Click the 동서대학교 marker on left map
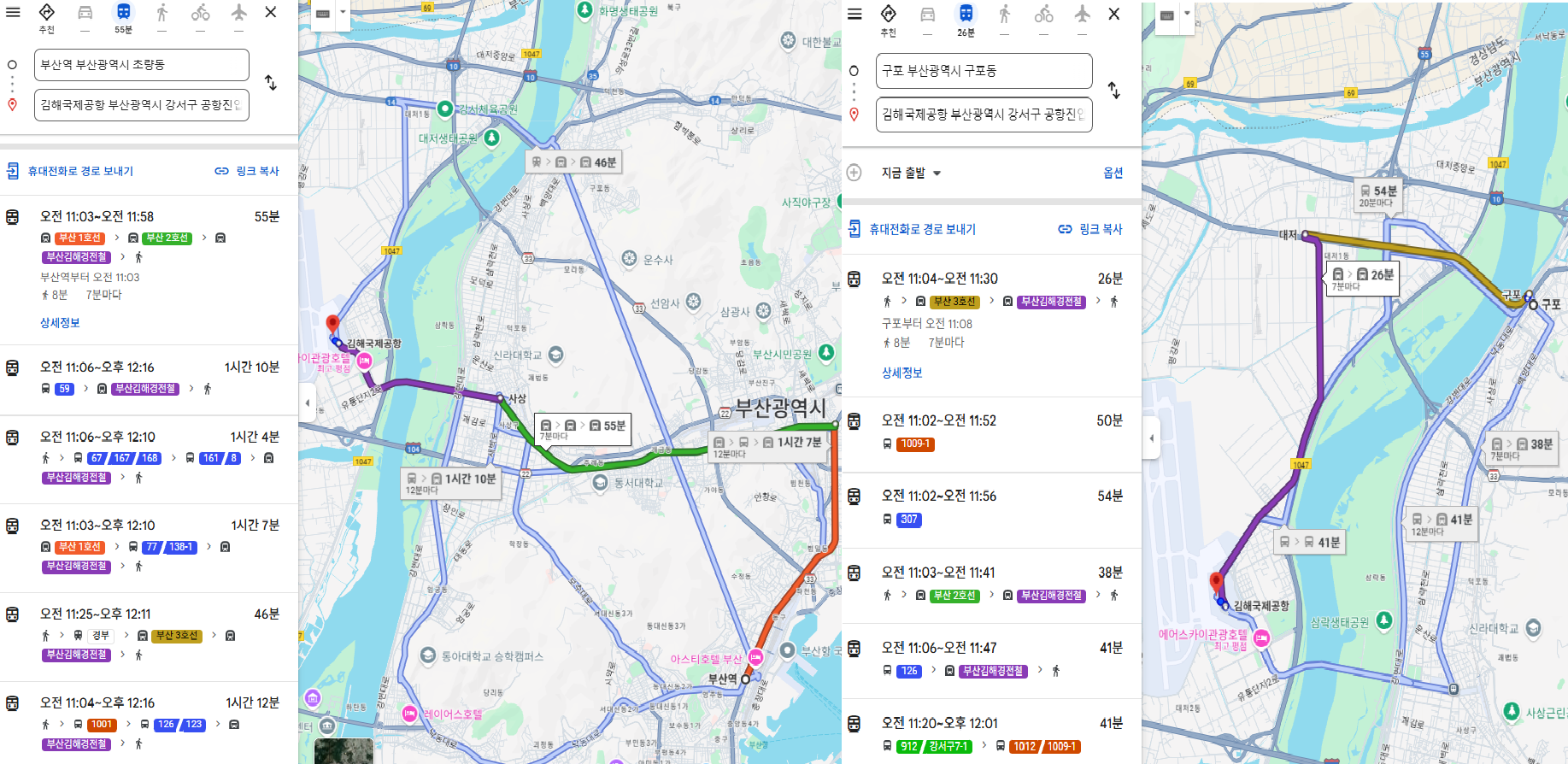Viewport: 1568px width, 764px height. pyautogui.click(x=600, y=483)
